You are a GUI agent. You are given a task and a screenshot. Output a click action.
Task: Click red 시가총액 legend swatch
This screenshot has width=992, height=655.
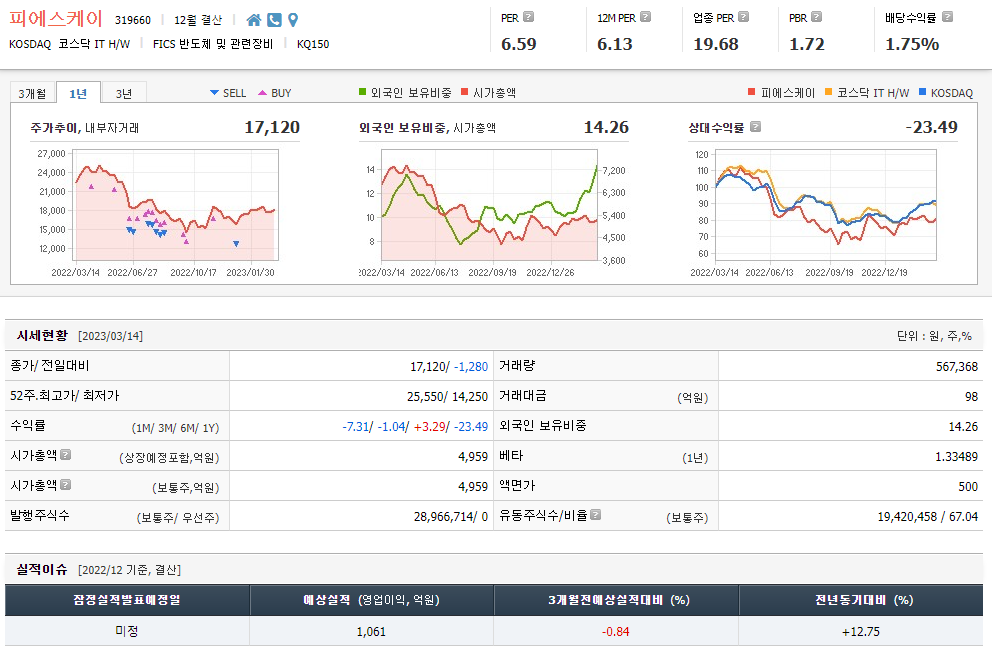(x=465, y=92)
